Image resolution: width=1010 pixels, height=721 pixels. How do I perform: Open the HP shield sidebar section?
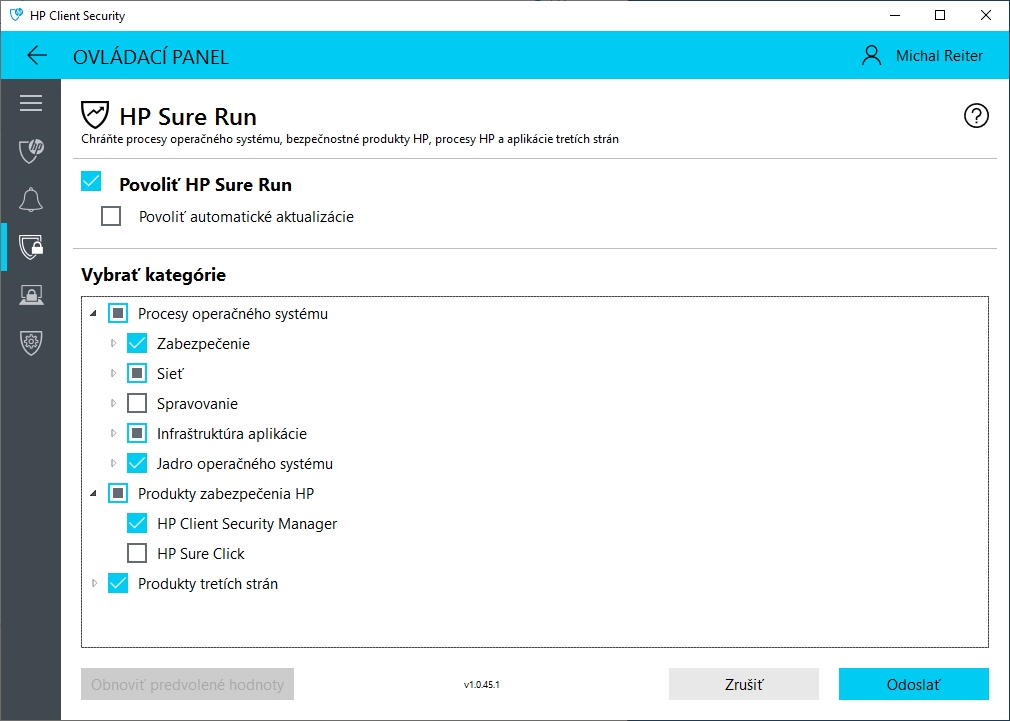pos(31,151)
